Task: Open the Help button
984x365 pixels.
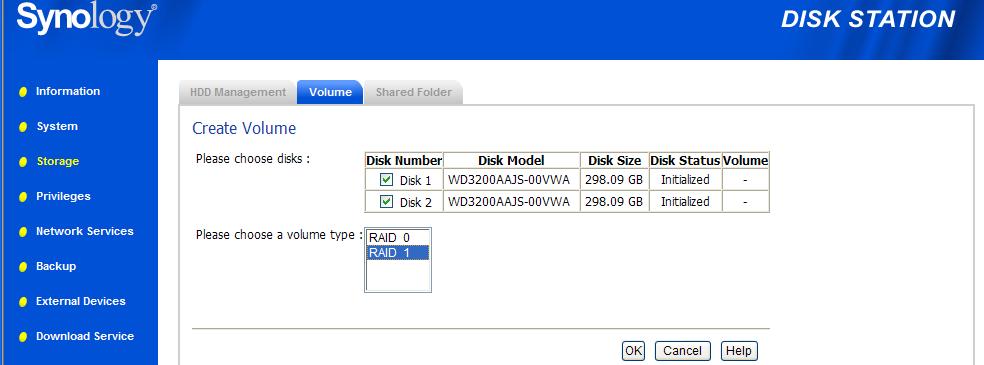Action: 739,351
